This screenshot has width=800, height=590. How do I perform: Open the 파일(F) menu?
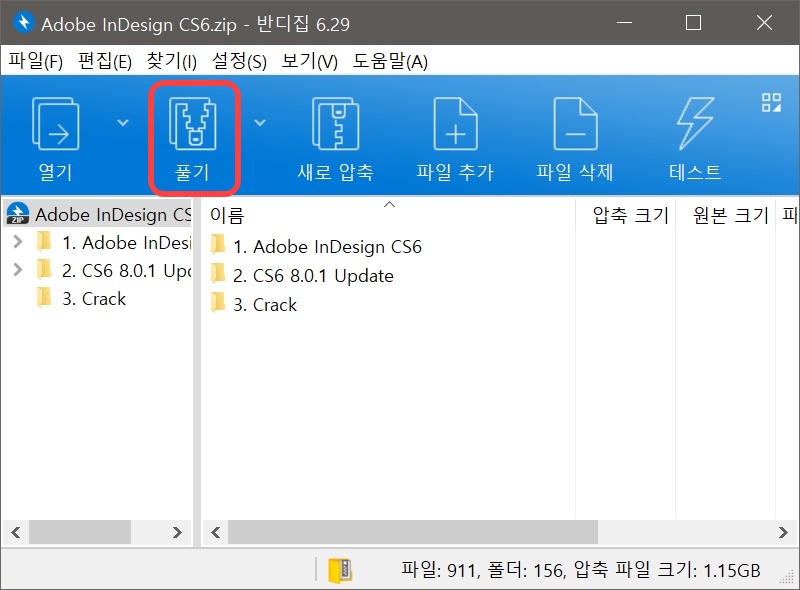pyautogui.click(x=34, y=61)
